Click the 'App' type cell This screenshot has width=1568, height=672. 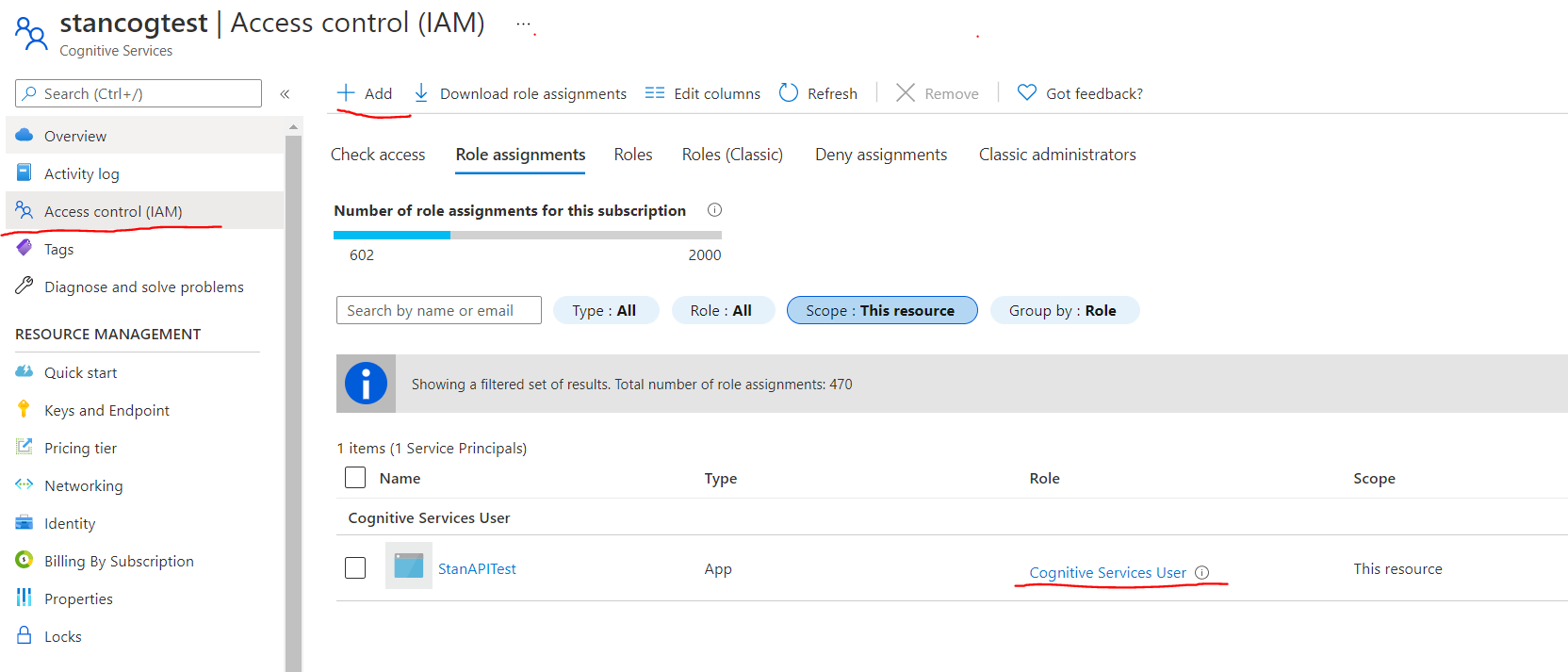[x=718, y=568]
